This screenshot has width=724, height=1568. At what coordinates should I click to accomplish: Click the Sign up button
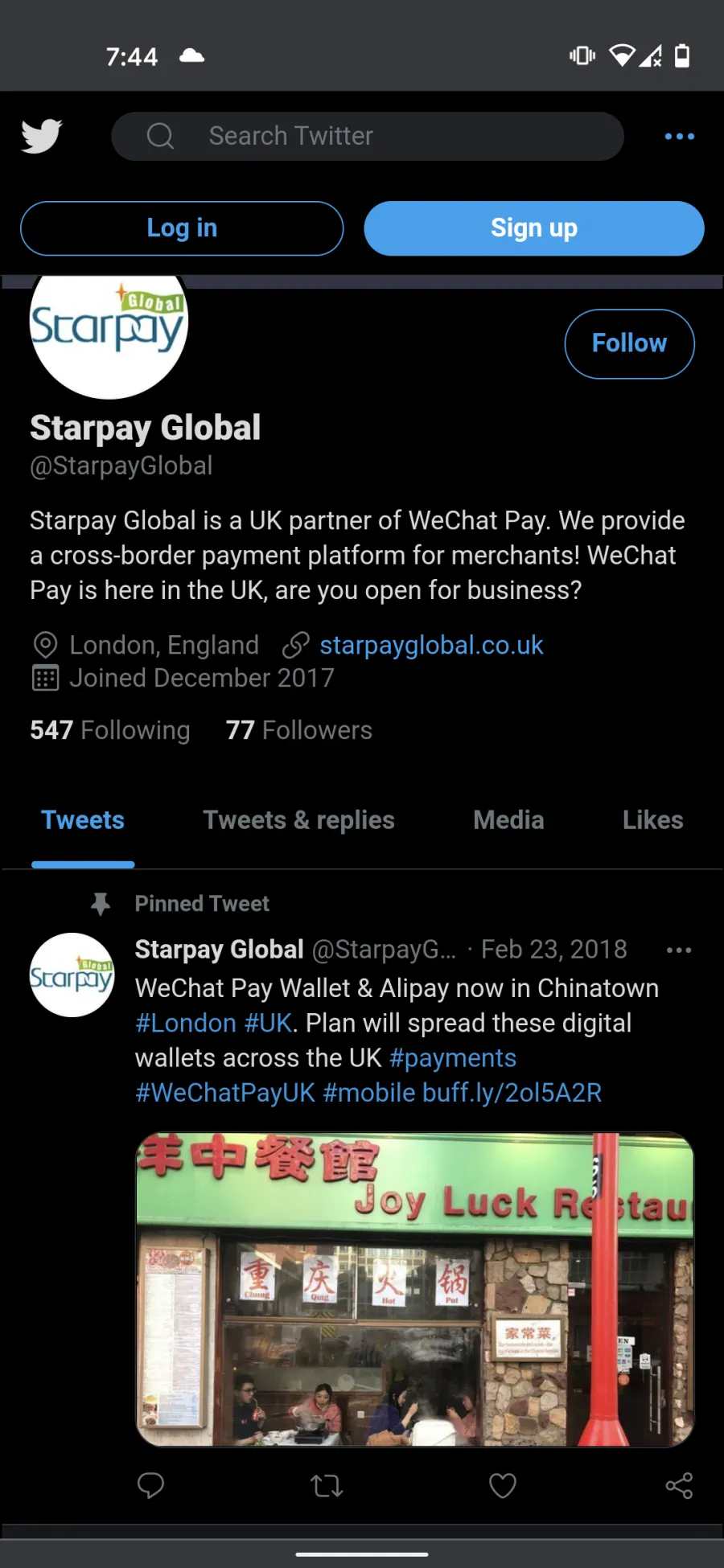tap(534, 228)
